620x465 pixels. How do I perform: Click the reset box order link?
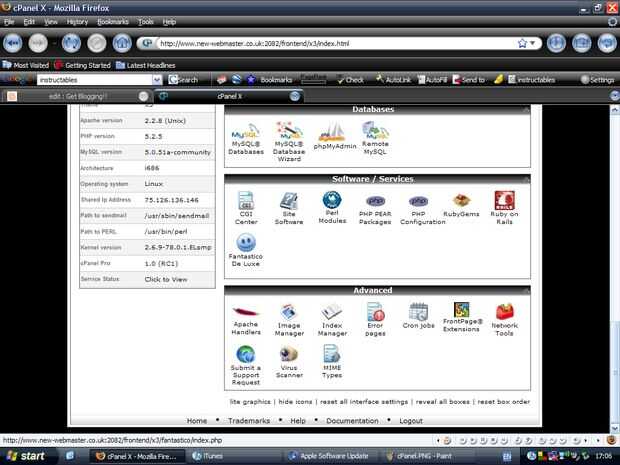(503, 402)
